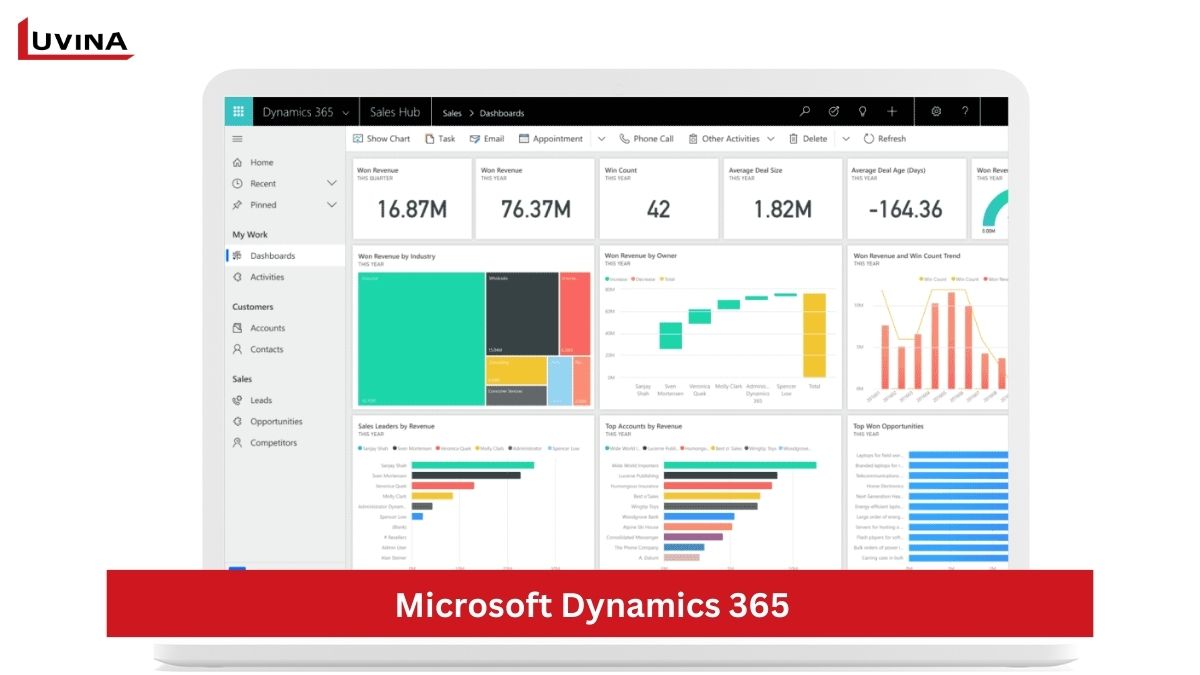Open the settings gear icon
Viewport: 1200px width, 675px height.
937,112
